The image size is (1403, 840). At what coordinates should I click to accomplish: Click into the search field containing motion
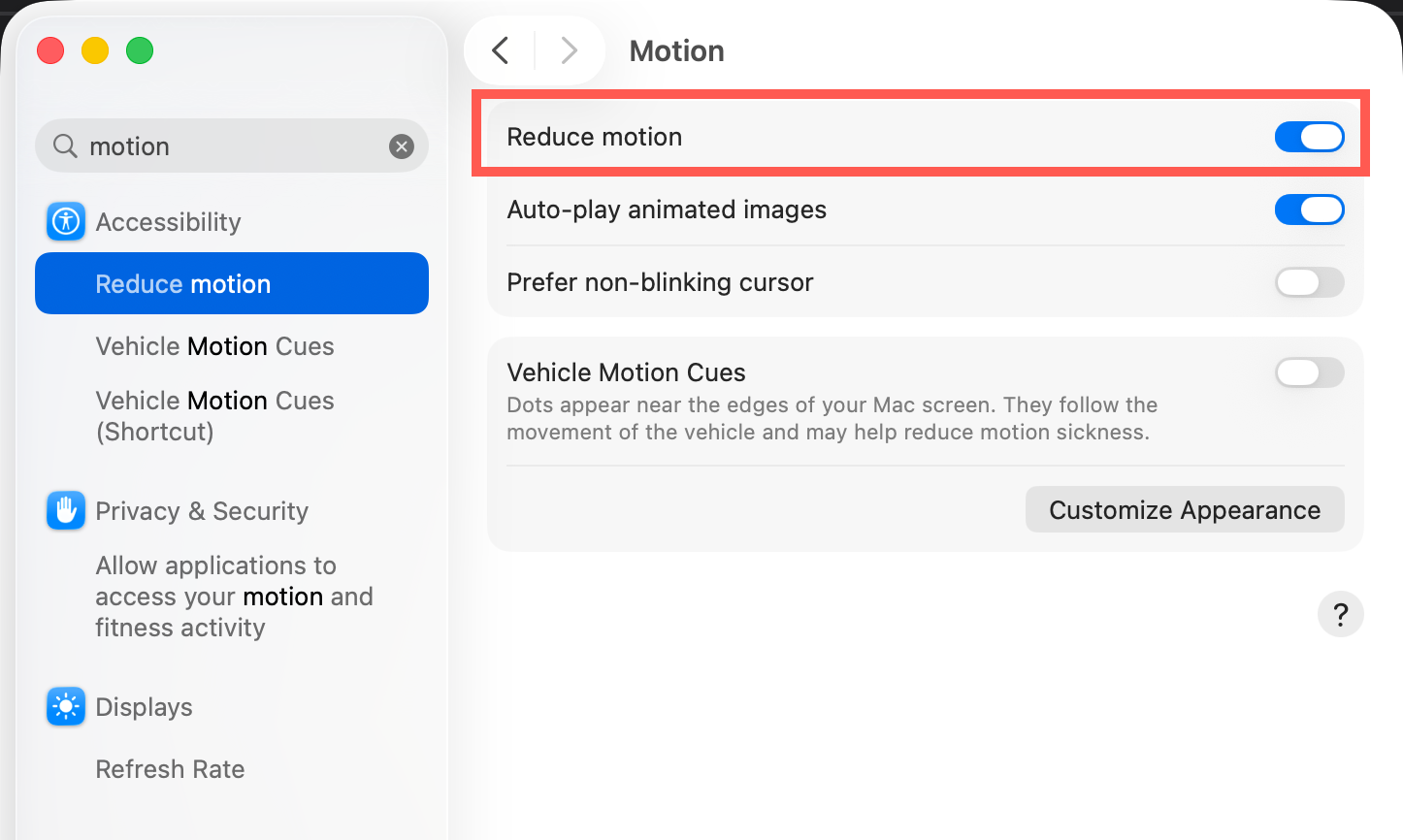tap(232, 146)
